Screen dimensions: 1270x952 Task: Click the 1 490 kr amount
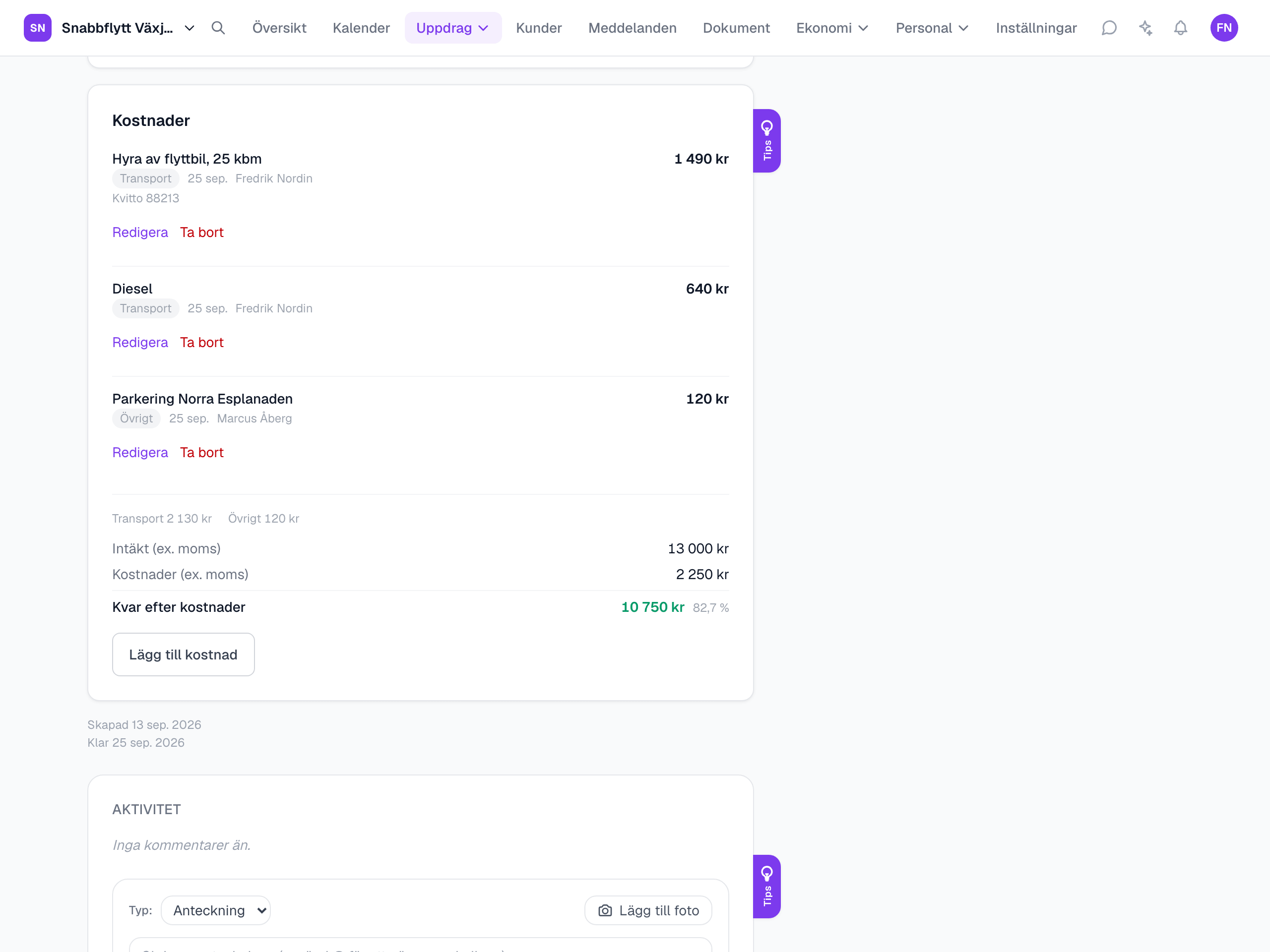[x=701, y=159]
